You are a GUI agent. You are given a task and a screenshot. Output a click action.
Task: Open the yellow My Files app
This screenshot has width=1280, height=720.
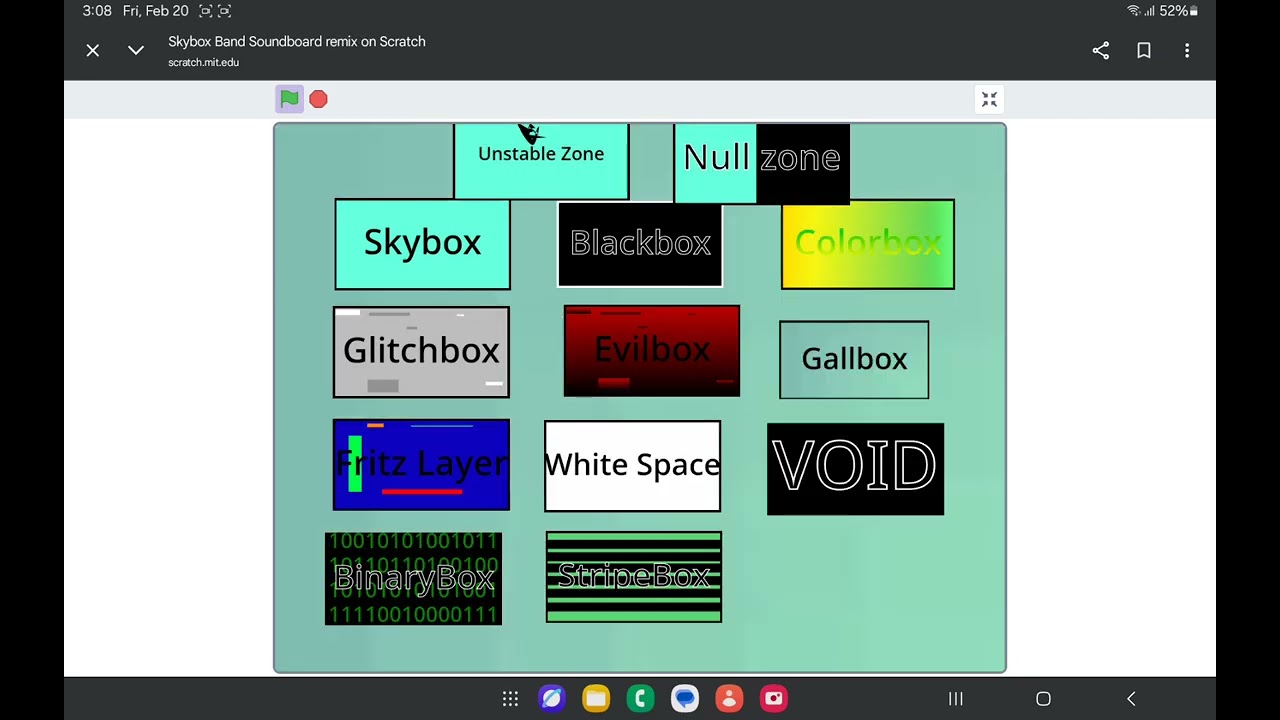point(596,699)
